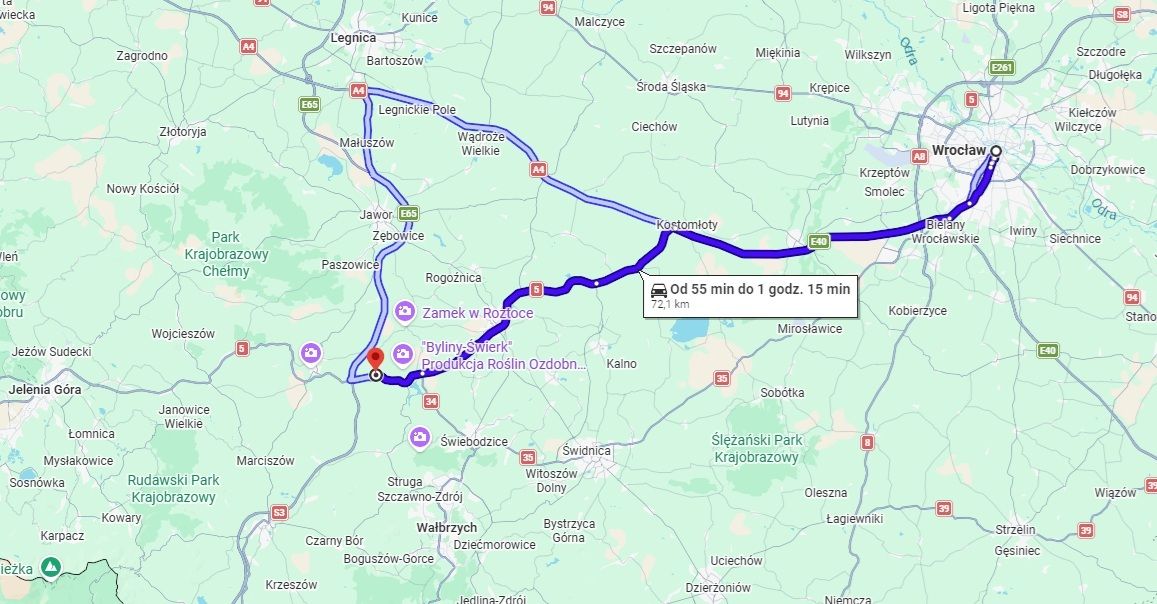Click the Legnica city label

tap(353, 38)
